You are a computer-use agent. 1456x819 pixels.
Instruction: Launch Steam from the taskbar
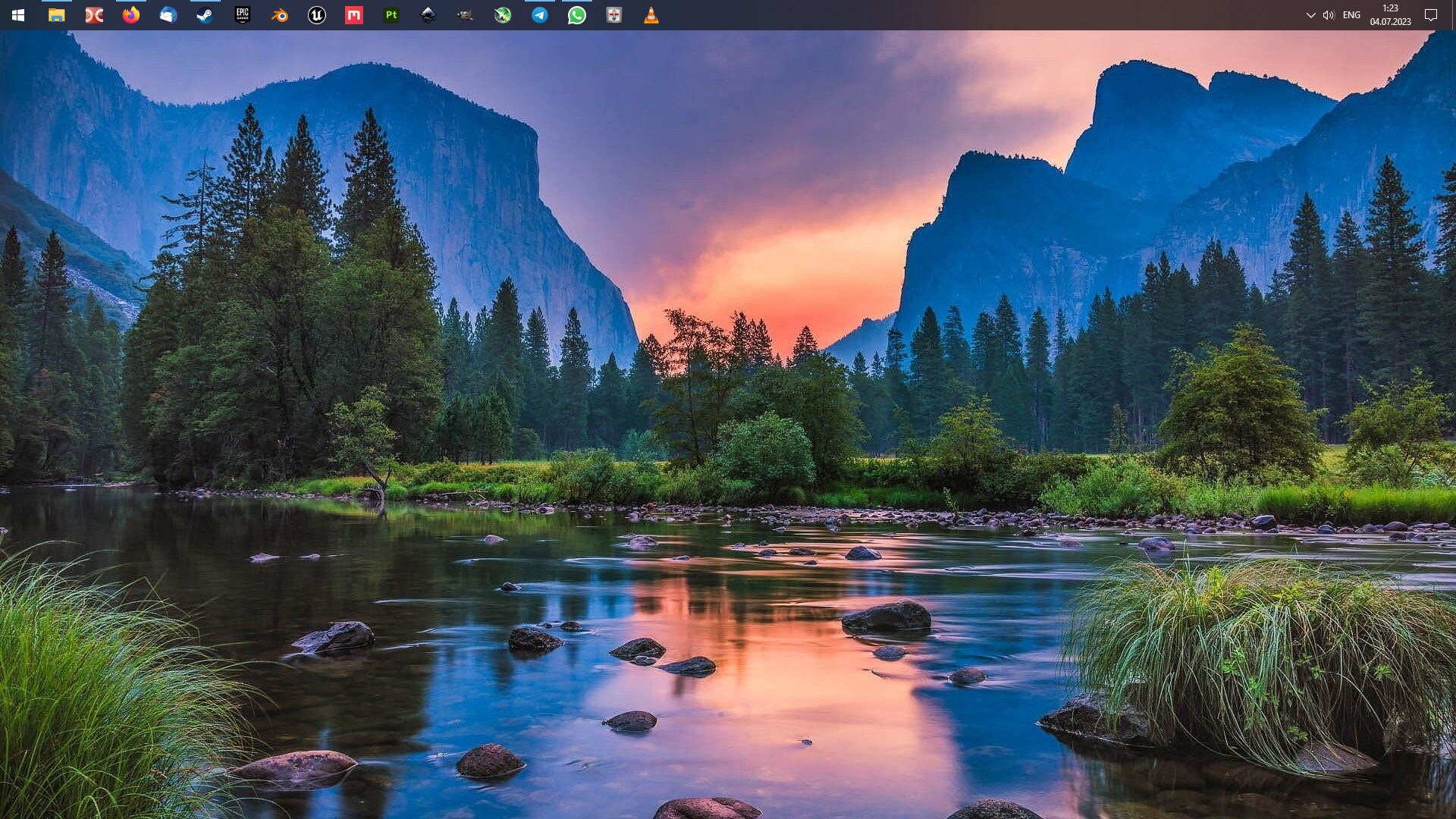point(205,15)
